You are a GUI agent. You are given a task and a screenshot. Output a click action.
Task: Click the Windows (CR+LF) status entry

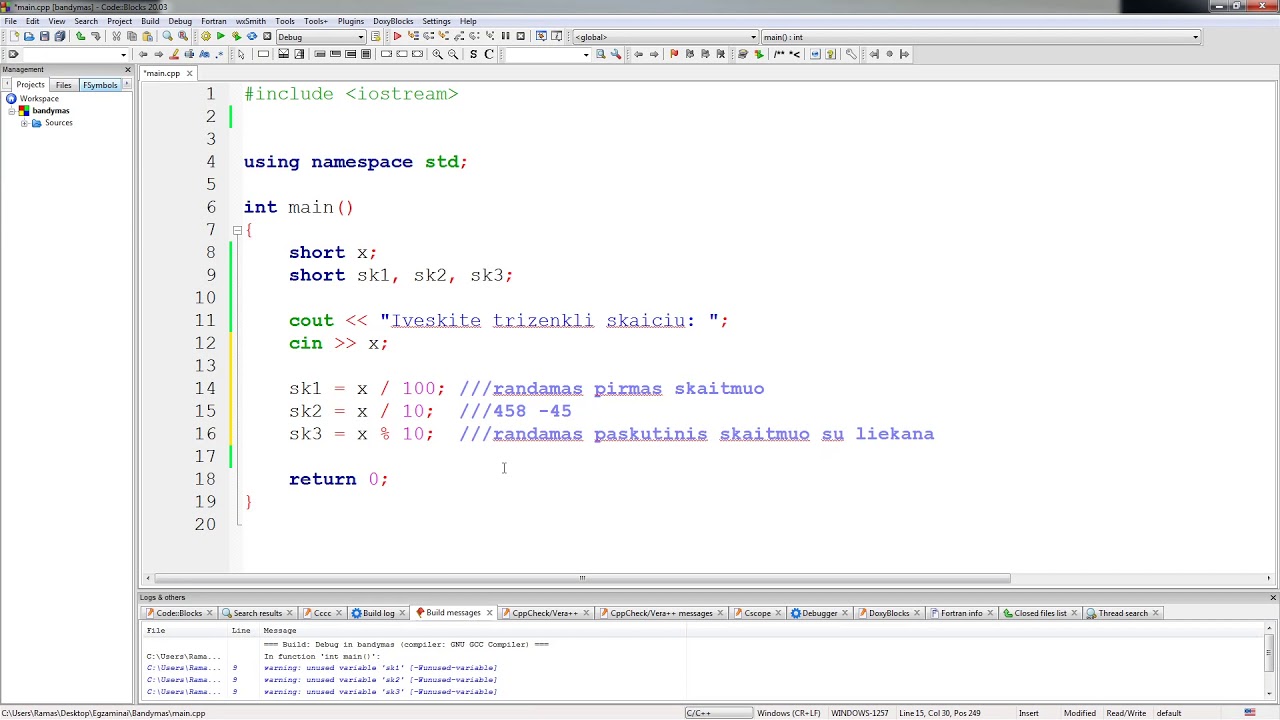(x=789, y=713)
